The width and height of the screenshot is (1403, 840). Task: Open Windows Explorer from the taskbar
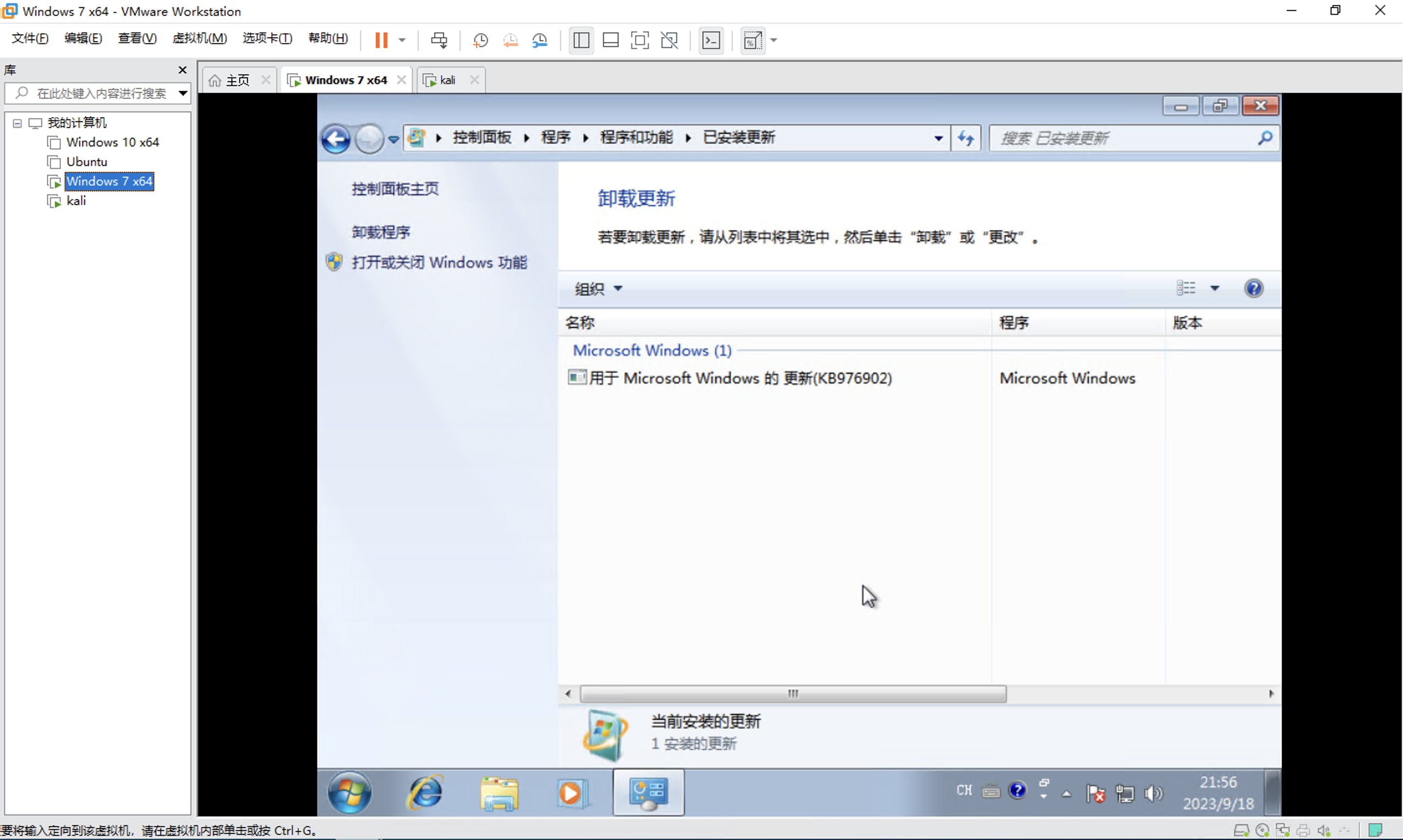pos(499,793)
